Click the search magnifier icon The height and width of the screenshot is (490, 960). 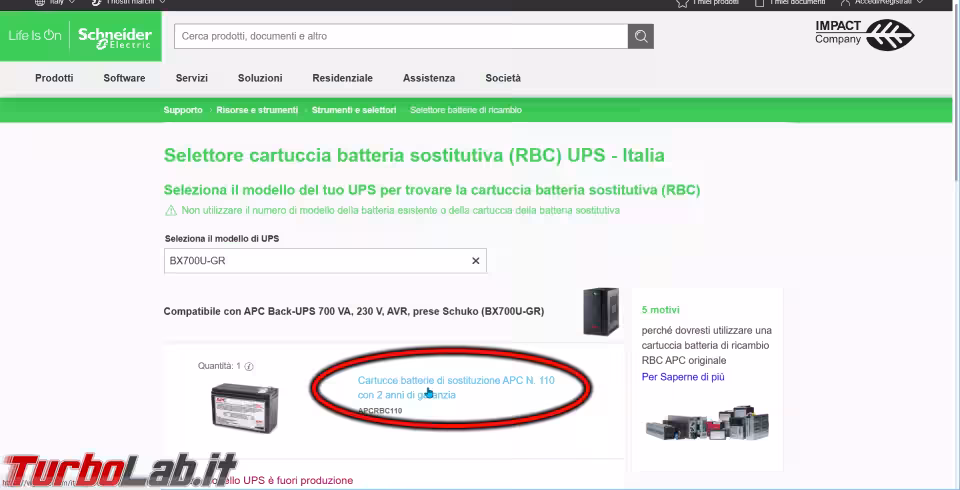click(x=641, y=37)
